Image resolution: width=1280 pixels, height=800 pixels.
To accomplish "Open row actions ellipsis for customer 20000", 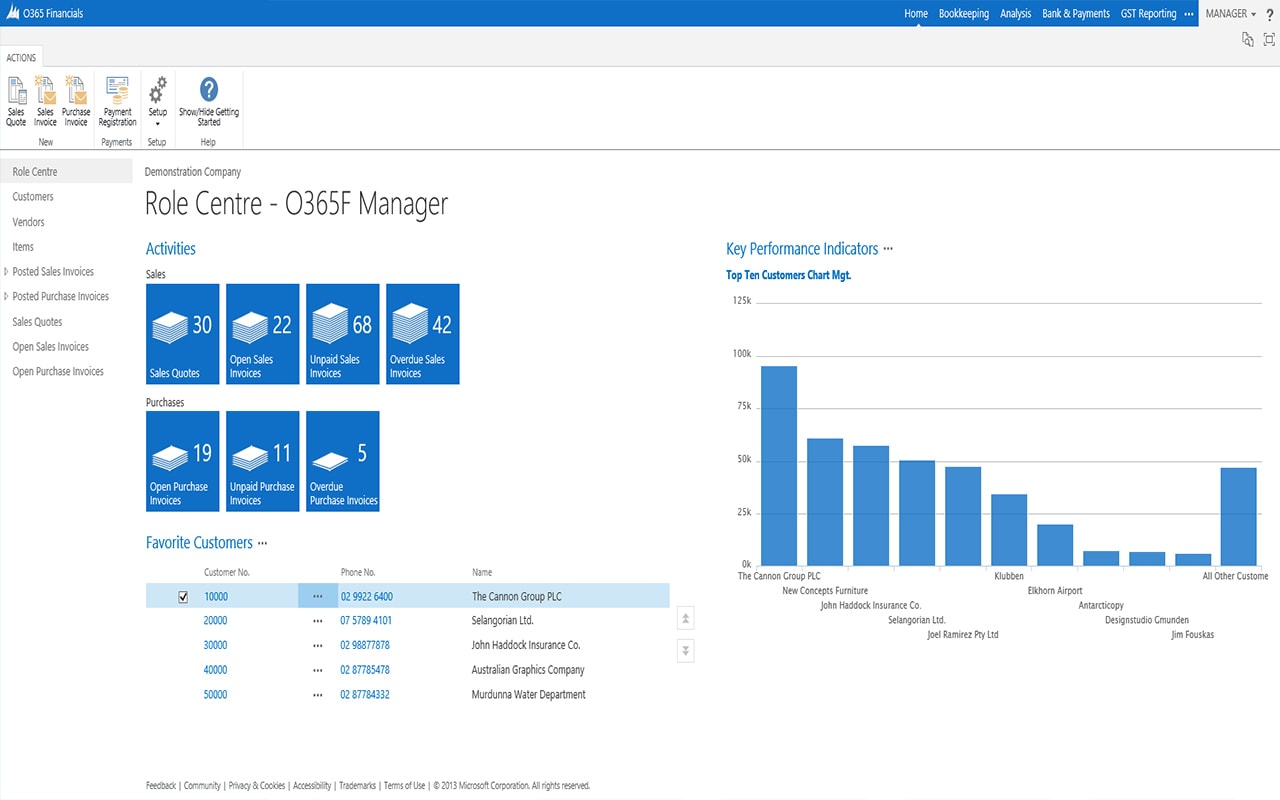I will point(318,621).
